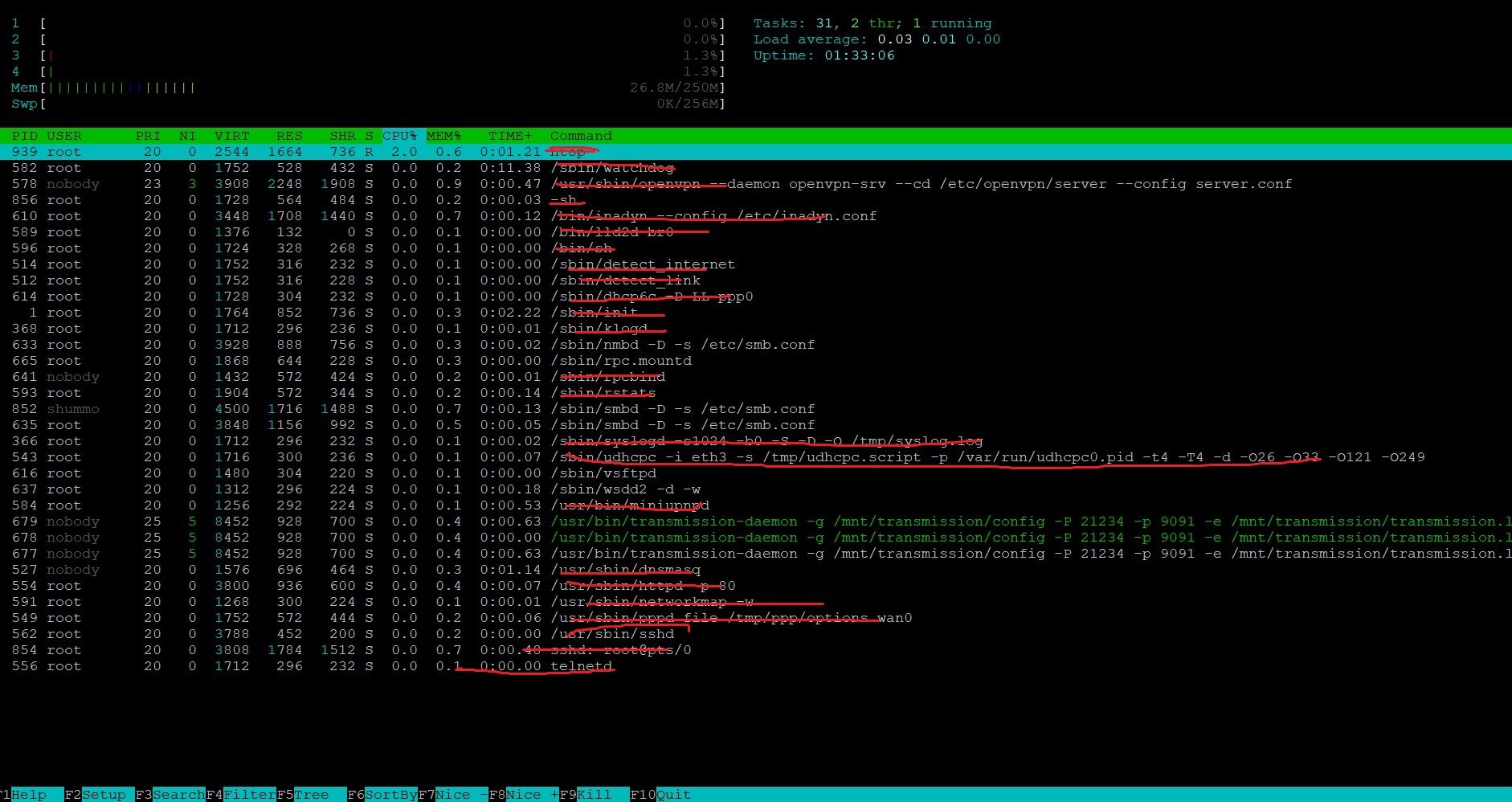Click F1 Help in function bar
The image size is (1512, 802).
point(31,795)
